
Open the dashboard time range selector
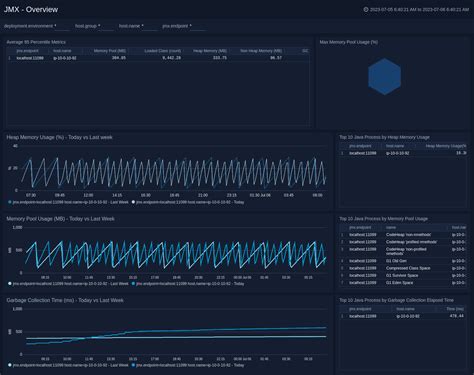(419, 10)
